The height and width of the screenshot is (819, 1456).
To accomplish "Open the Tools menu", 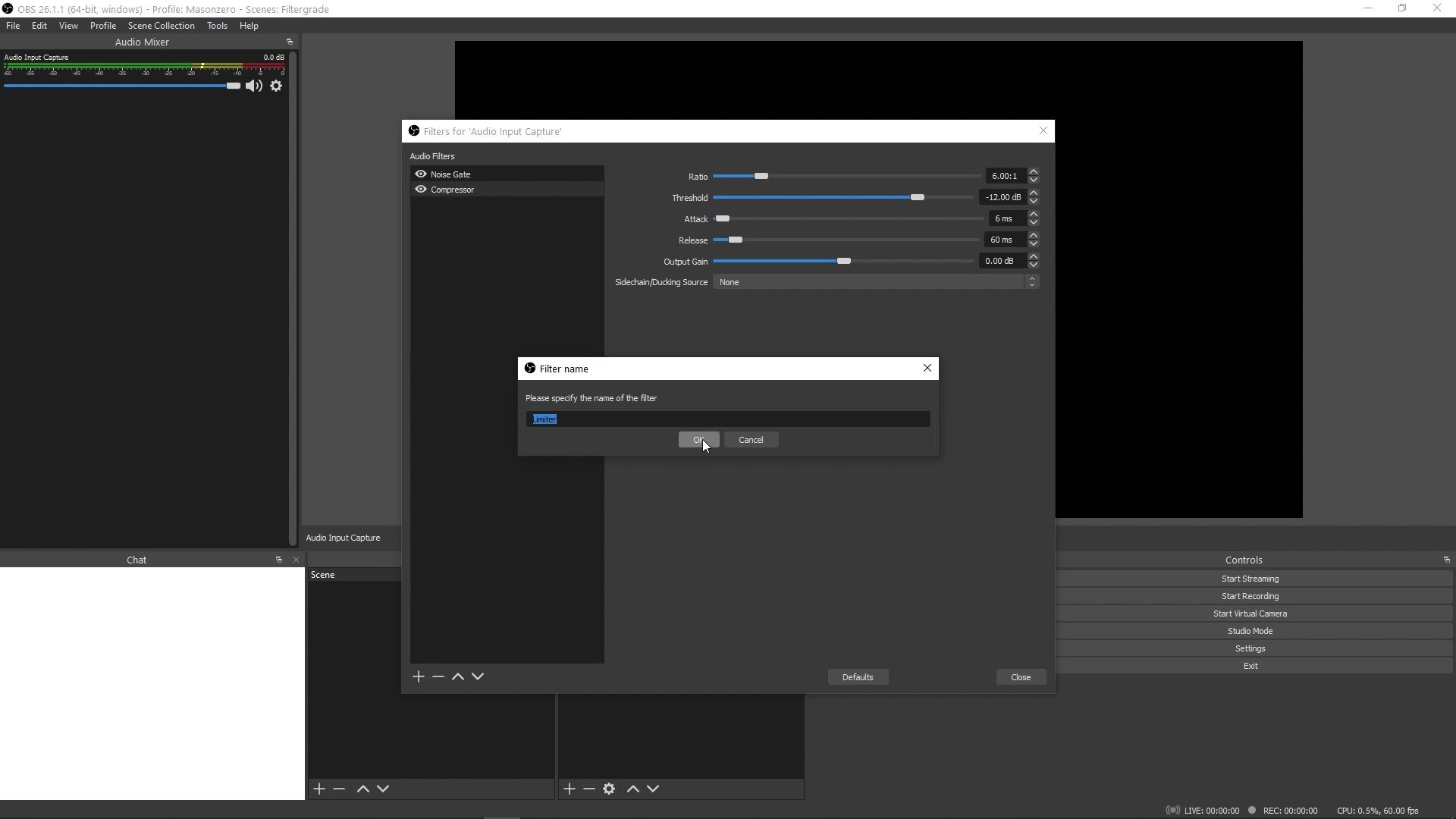I will click(217, 25).
